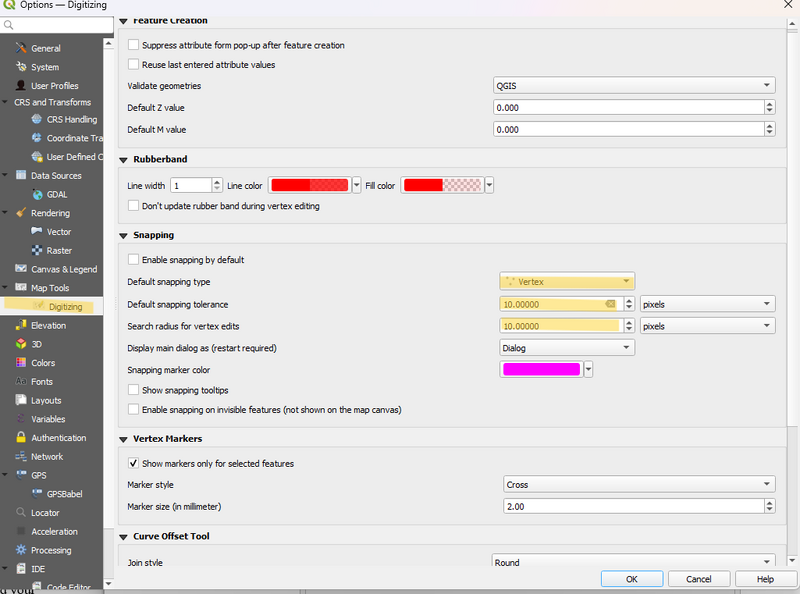Click the GPS icon
This screenshot has height=594, width=800.
tap(21, 475)
